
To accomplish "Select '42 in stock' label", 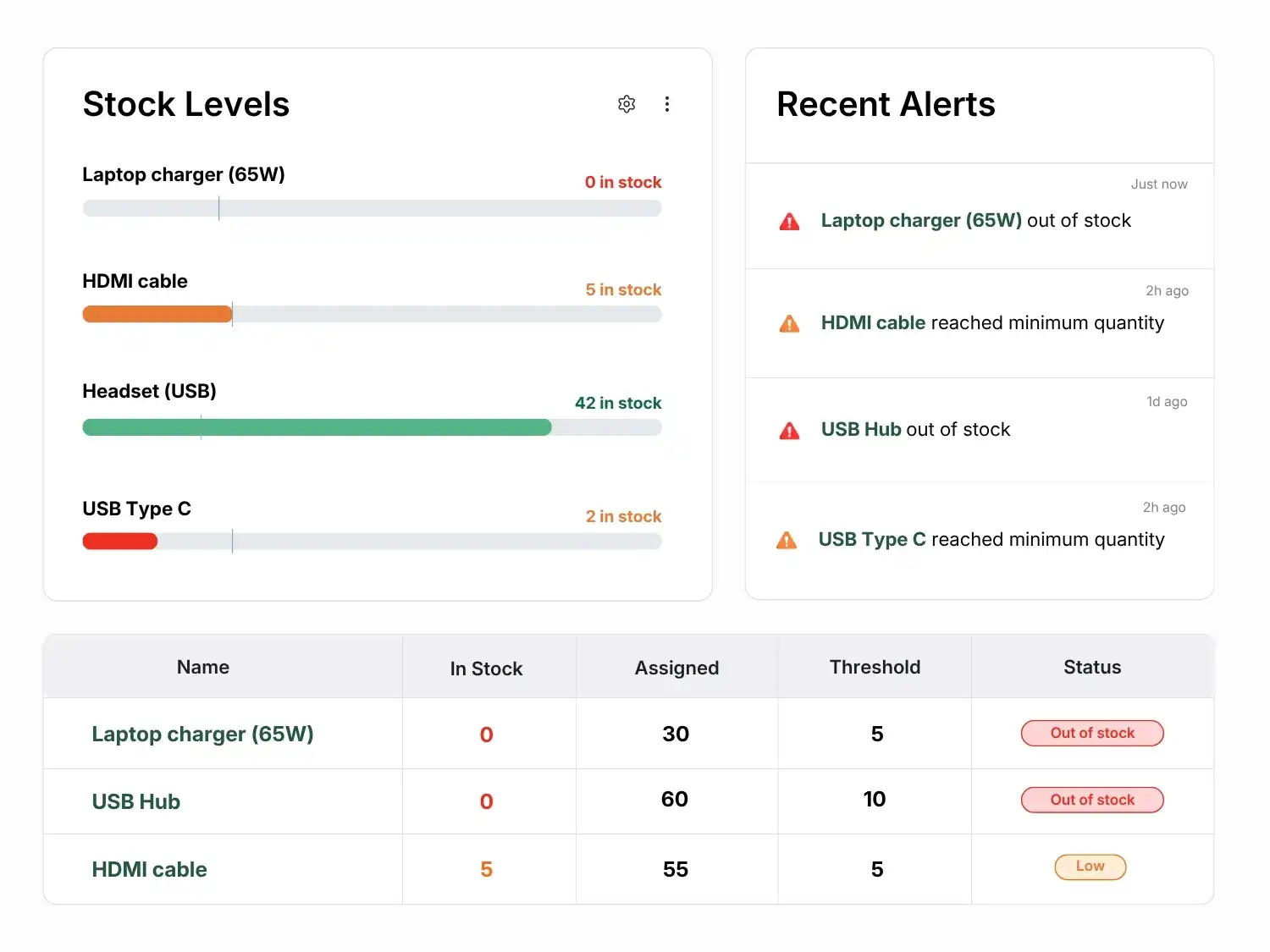I will pos(618,403).
